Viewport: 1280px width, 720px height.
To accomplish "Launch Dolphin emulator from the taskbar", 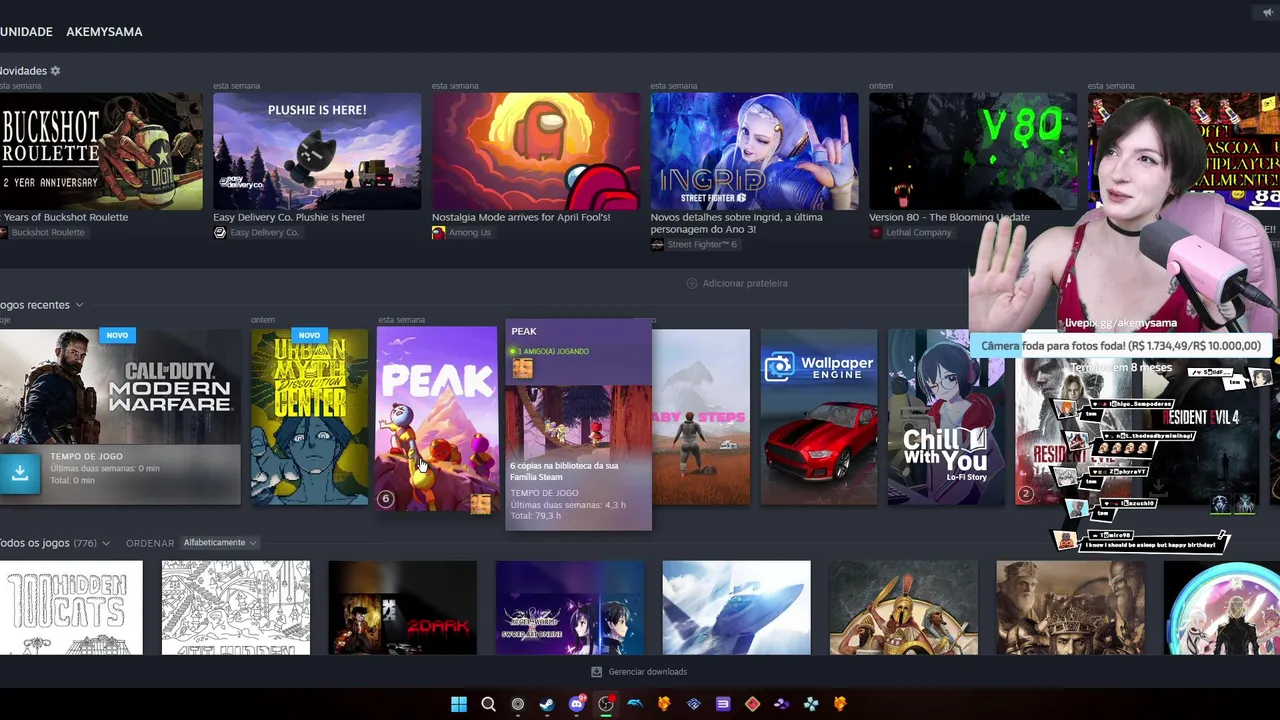I will tap(635, 704).
